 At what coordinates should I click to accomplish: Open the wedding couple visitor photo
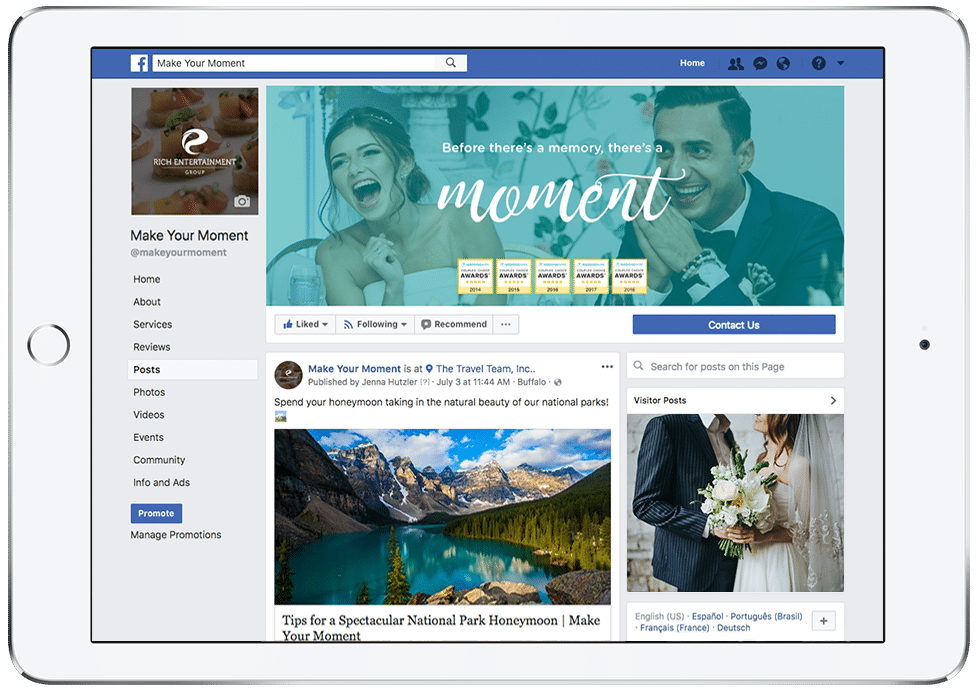pos(735,503)
